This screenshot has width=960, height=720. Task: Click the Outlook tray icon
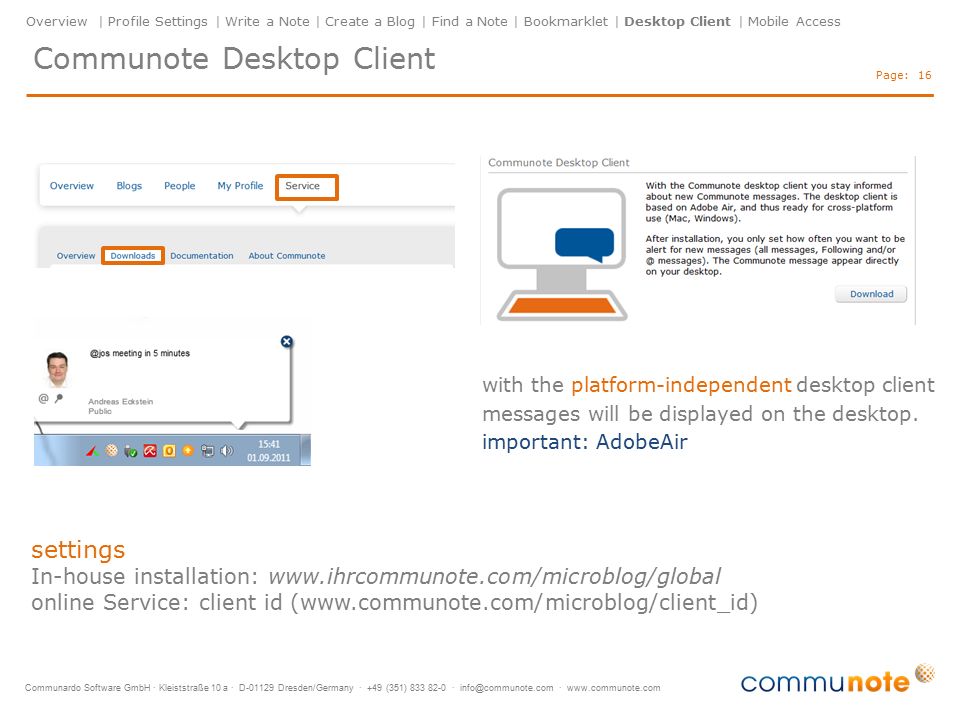pos(169,451)
